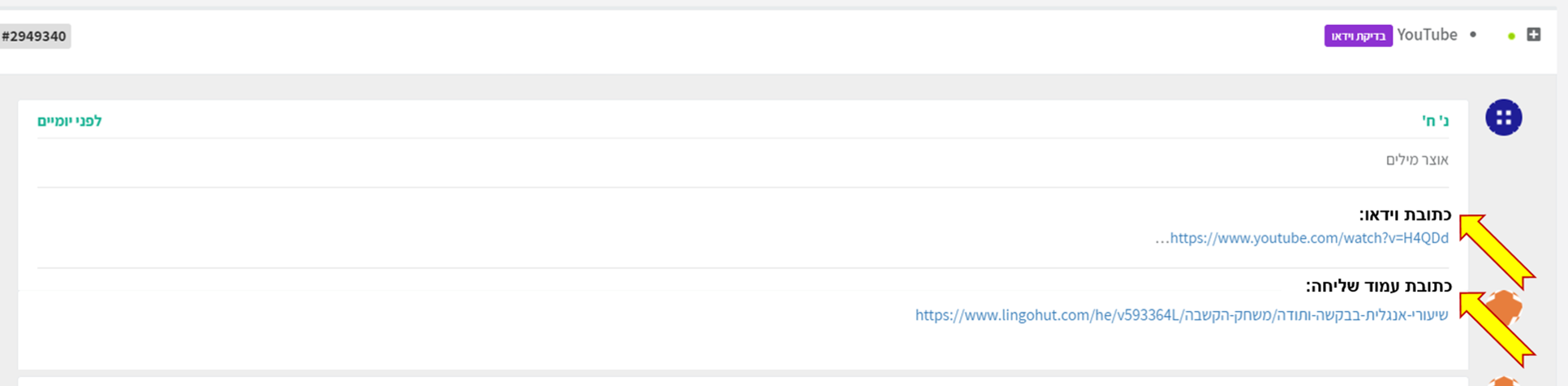The width and height of the screenshot is (1568, 386).
Task: Click the כתובת וידאו heading
Action: point(1405,215)
